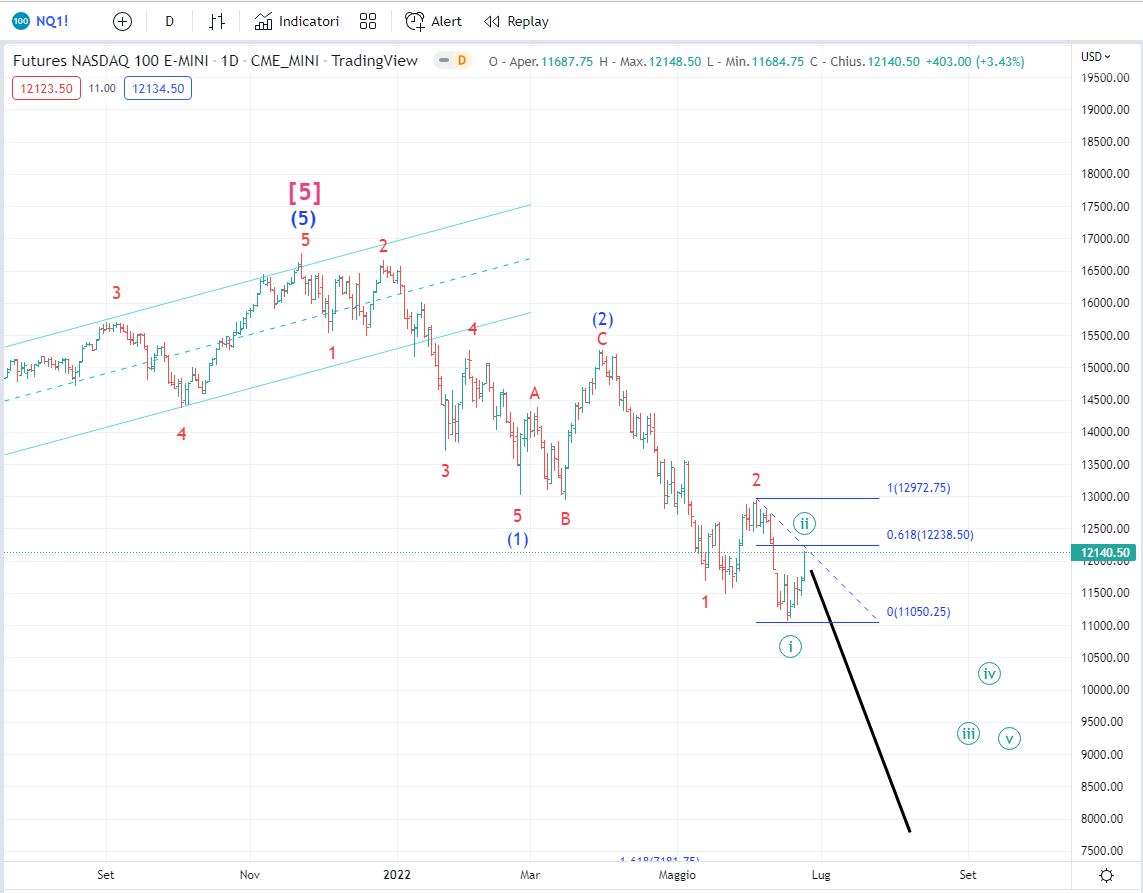This screenshot has width=1143, height=893.
Task: Open the indicator templates grid icon
Action: 368,21
